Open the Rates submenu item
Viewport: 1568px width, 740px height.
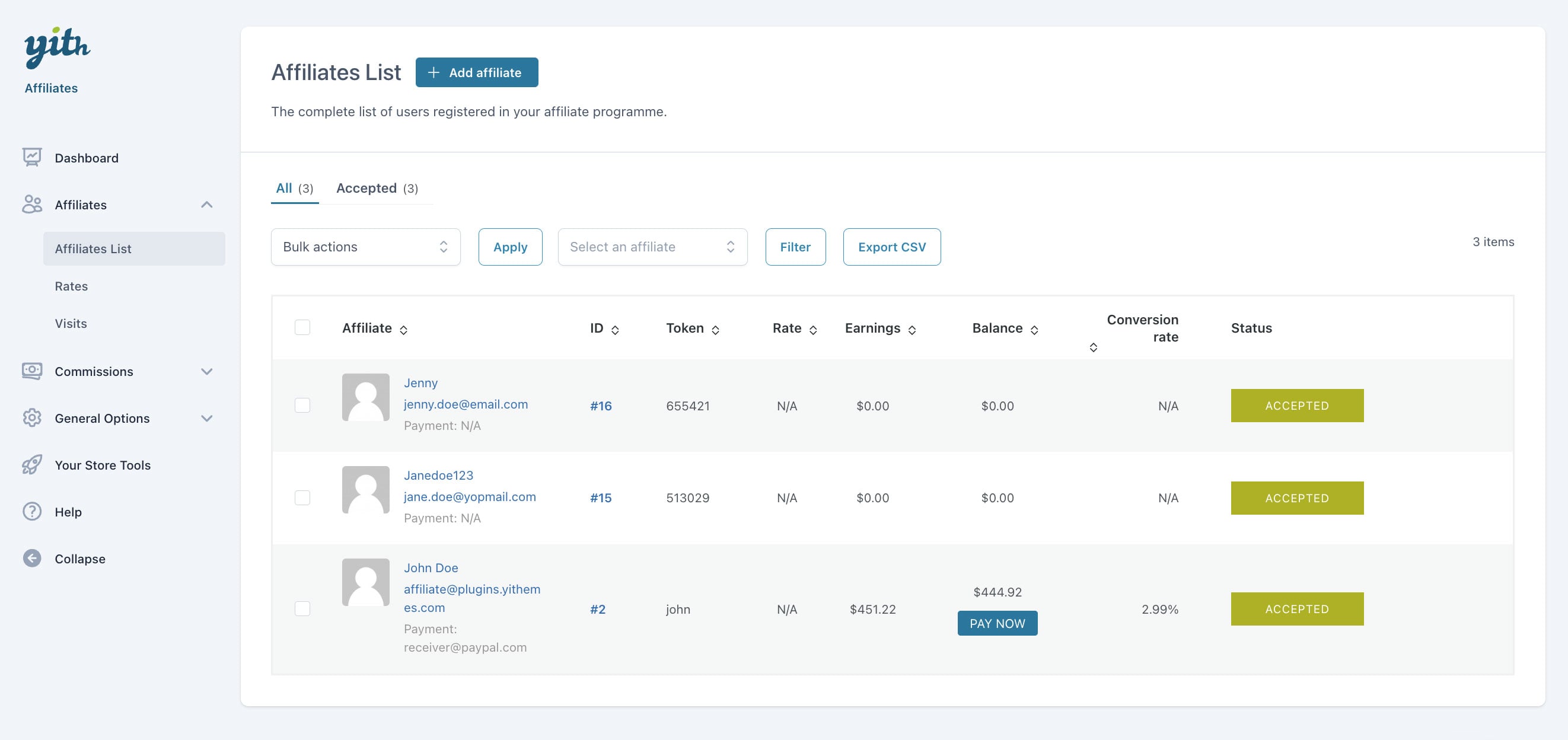click(x=71, y=286)
